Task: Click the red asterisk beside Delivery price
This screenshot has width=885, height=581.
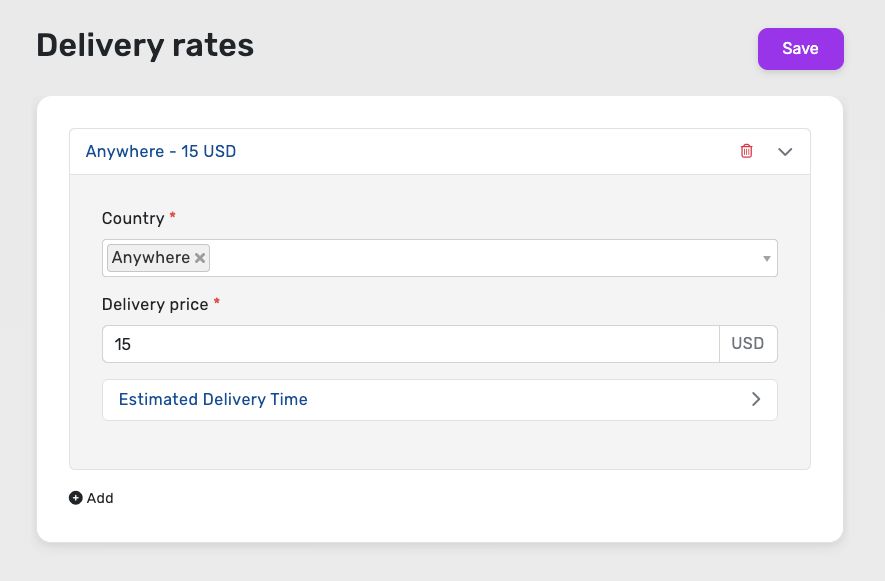Action: point(217,302)
